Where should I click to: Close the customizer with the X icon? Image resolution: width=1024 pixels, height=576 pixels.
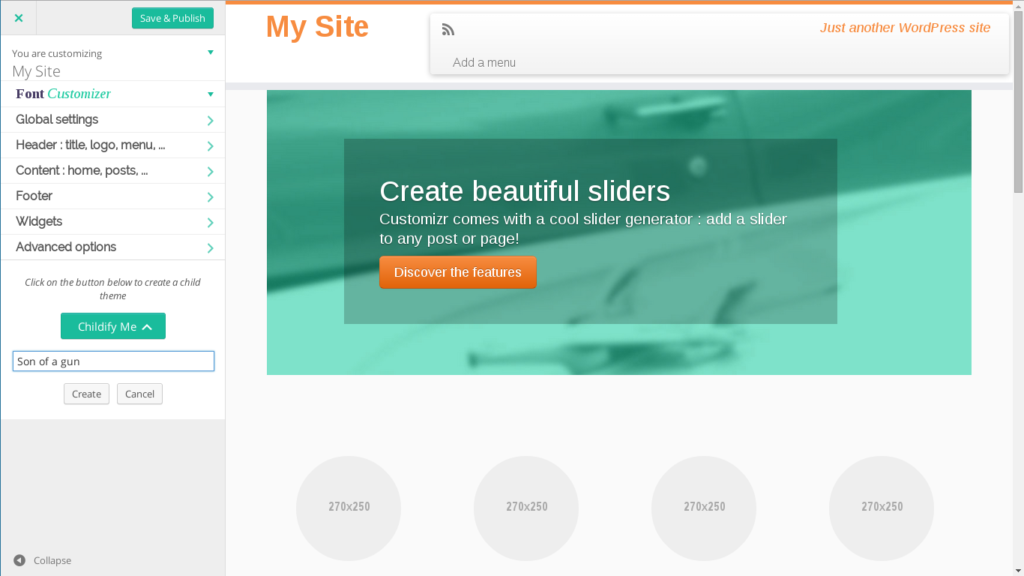(18, 18)
